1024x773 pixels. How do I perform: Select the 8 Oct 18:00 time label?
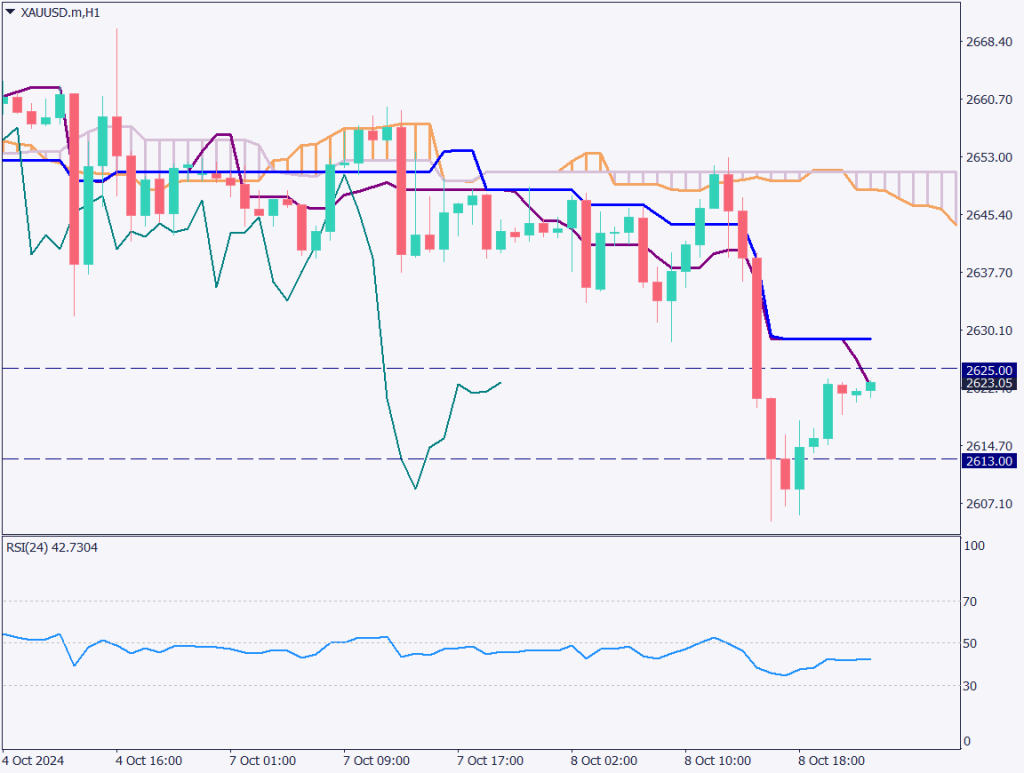(x=832, y=760)
